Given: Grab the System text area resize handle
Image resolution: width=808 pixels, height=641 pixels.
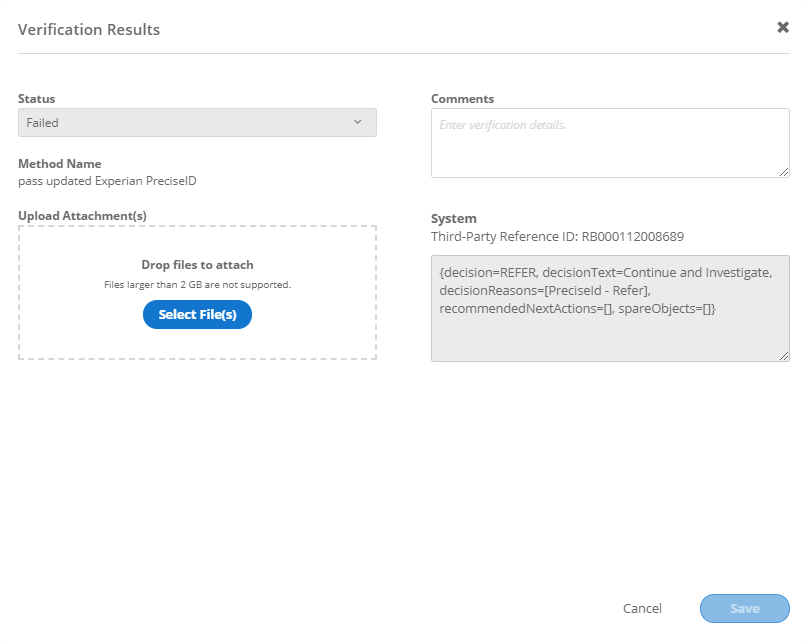Looking at the screenshot, I should [784, 355].
